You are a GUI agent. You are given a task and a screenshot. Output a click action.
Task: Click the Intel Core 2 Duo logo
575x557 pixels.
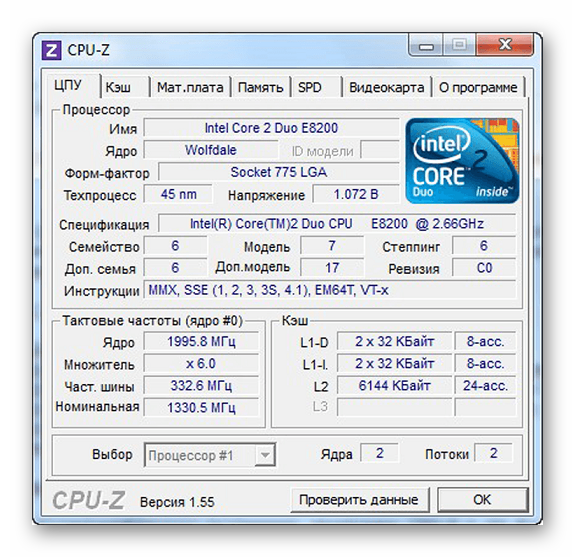pyautogui.click(x=462, y=161)
